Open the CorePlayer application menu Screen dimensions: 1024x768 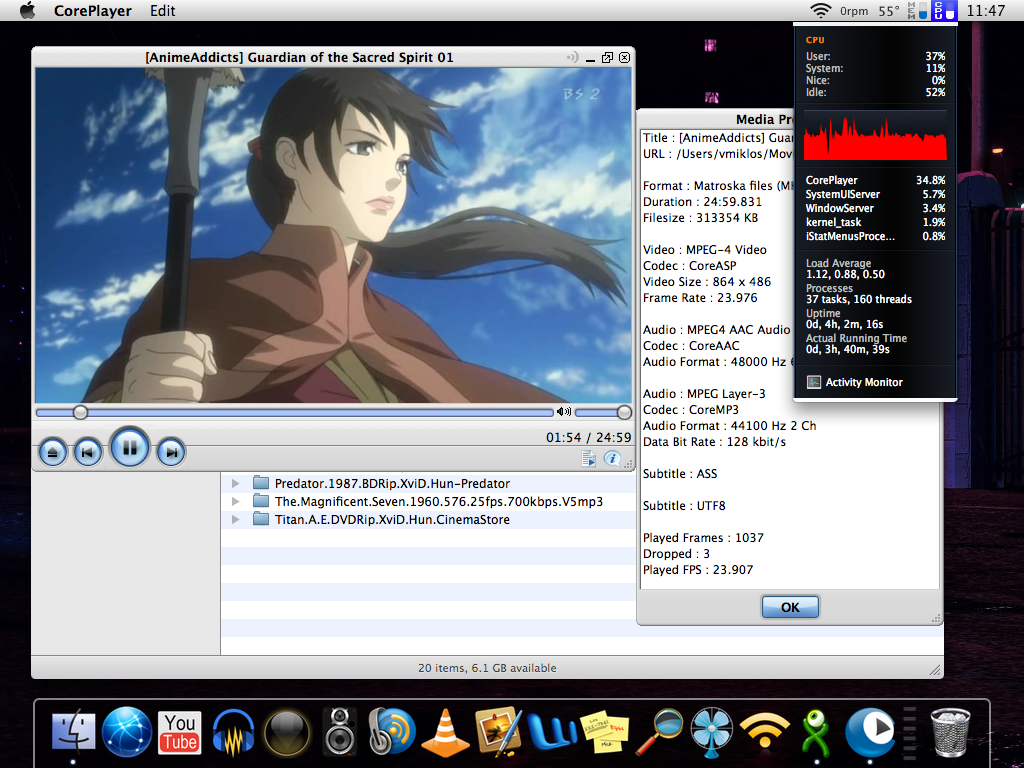(x=93, y=10)
